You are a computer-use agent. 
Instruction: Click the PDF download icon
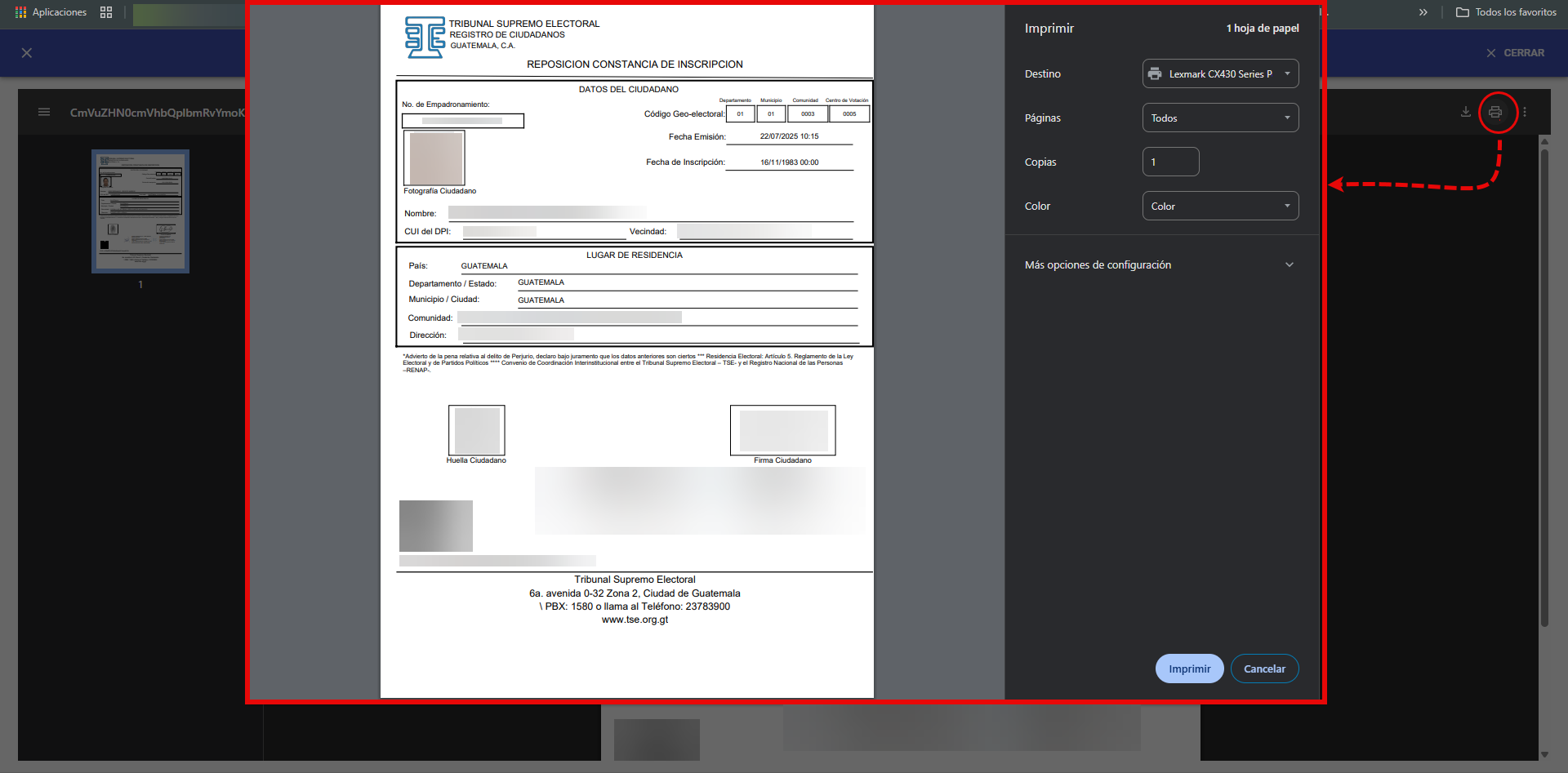point(1466,113)
